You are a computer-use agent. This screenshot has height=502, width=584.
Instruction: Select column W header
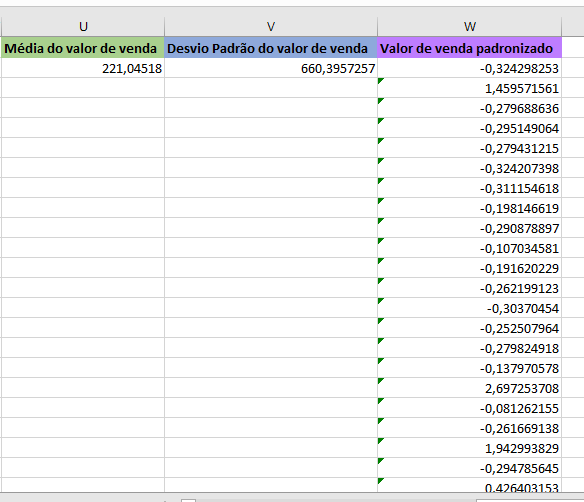pyautogui.click(x=469, y=26)
